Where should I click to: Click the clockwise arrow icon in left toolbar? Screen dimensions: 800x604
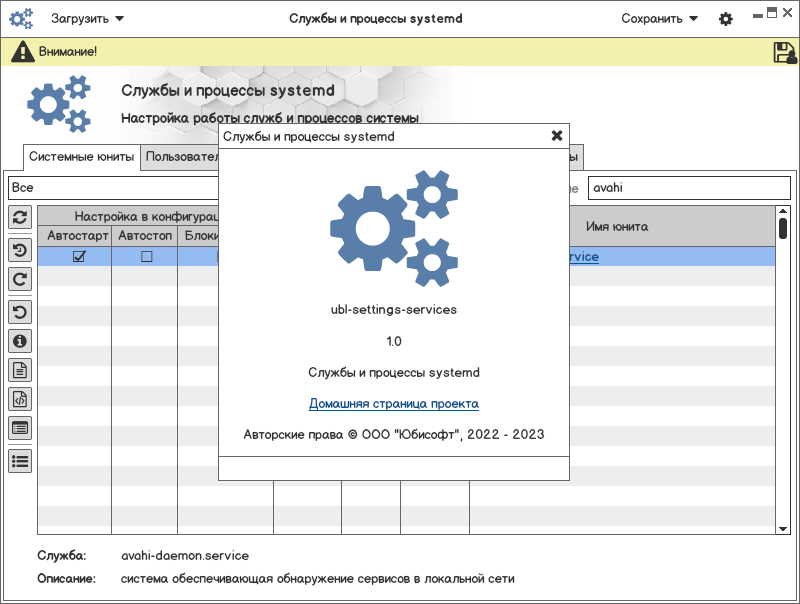coord(20,280)
